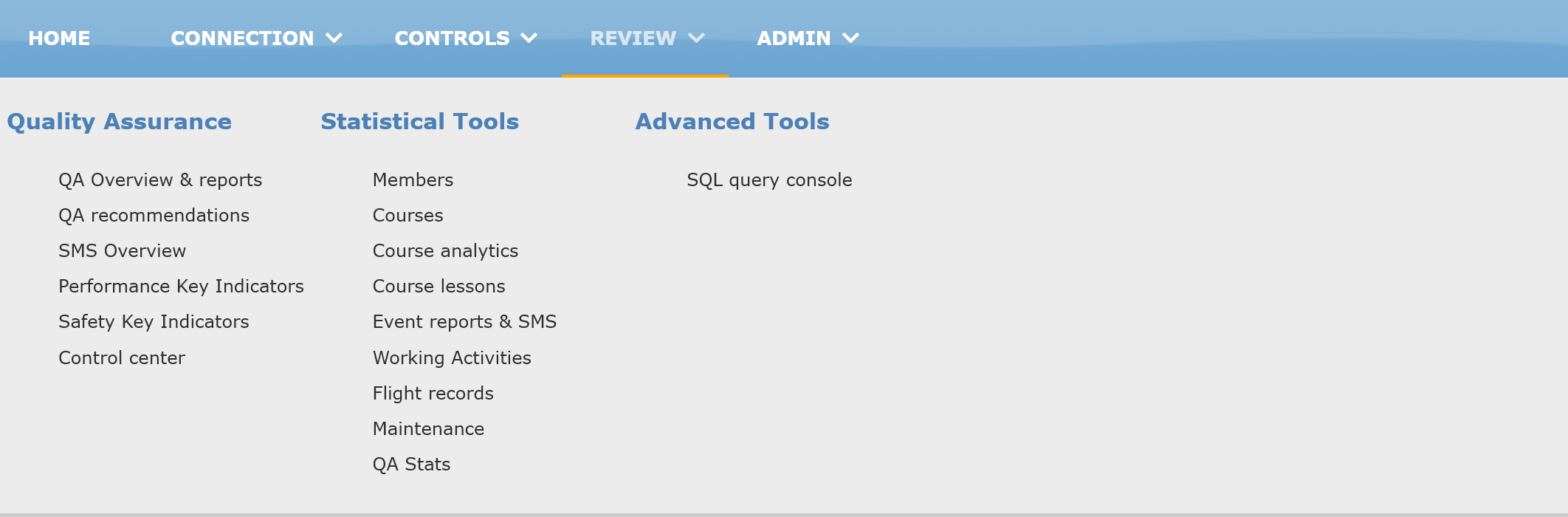Open the Control center link
1568x517 pixels.
coord(122,358)
